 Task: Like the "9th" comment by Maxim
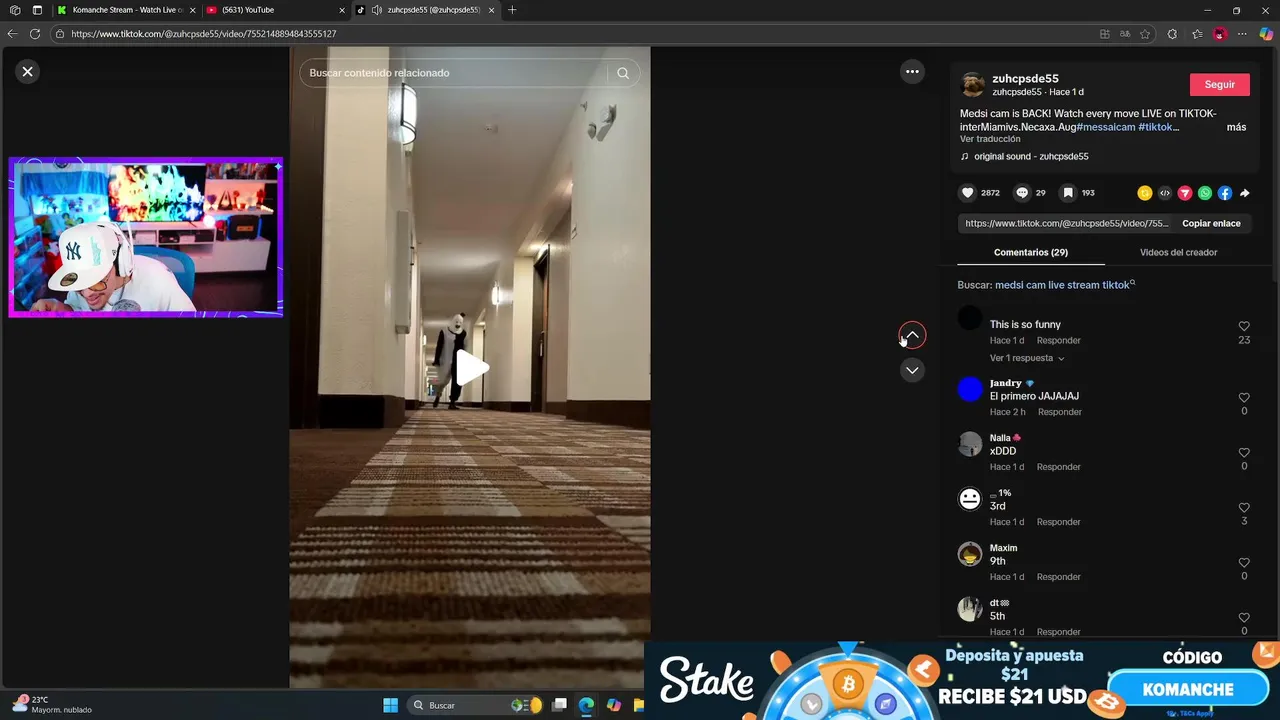coord(1244,562)
